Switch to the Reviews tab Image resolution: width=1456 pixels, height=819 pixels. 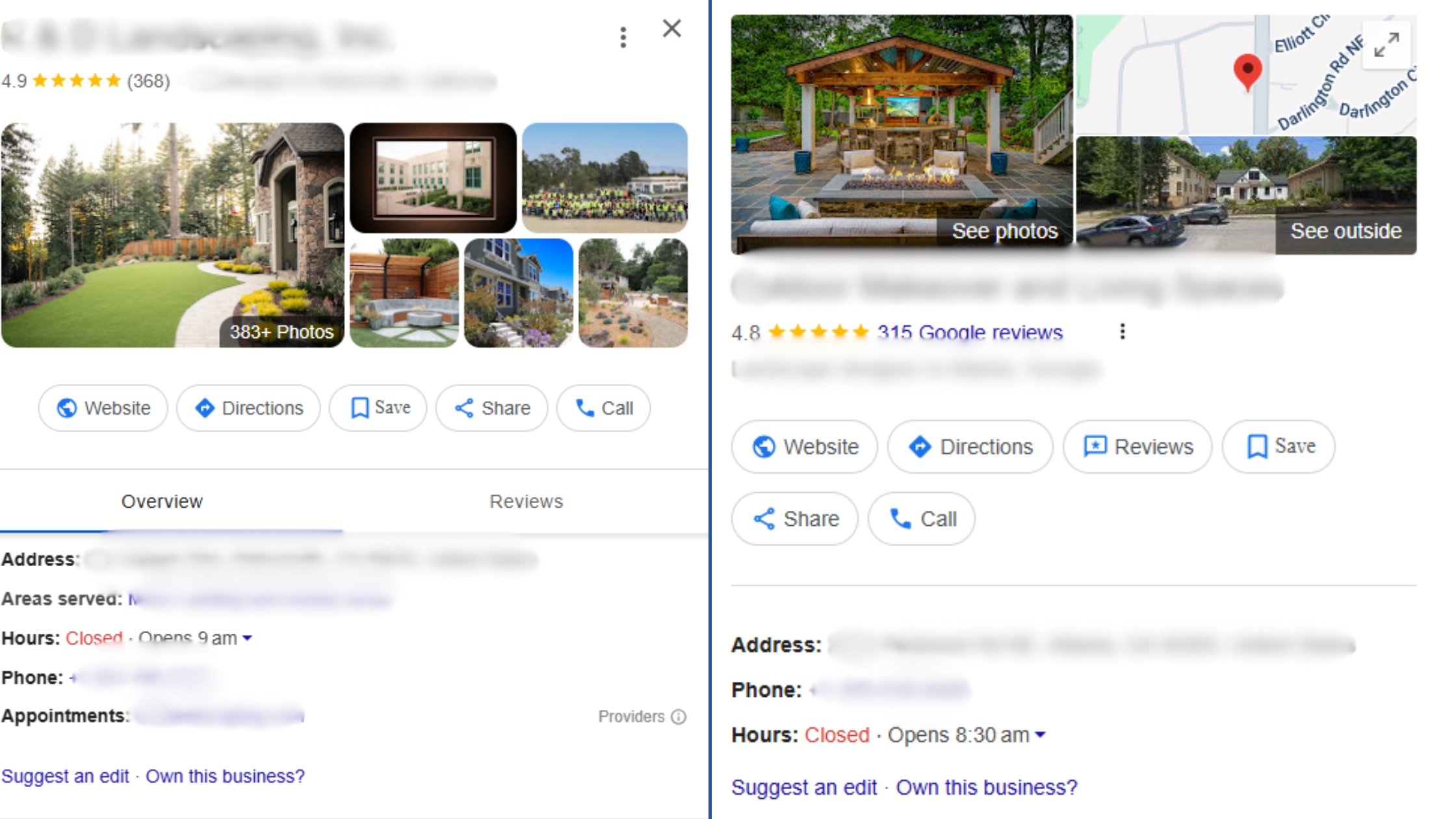[526, 501]
